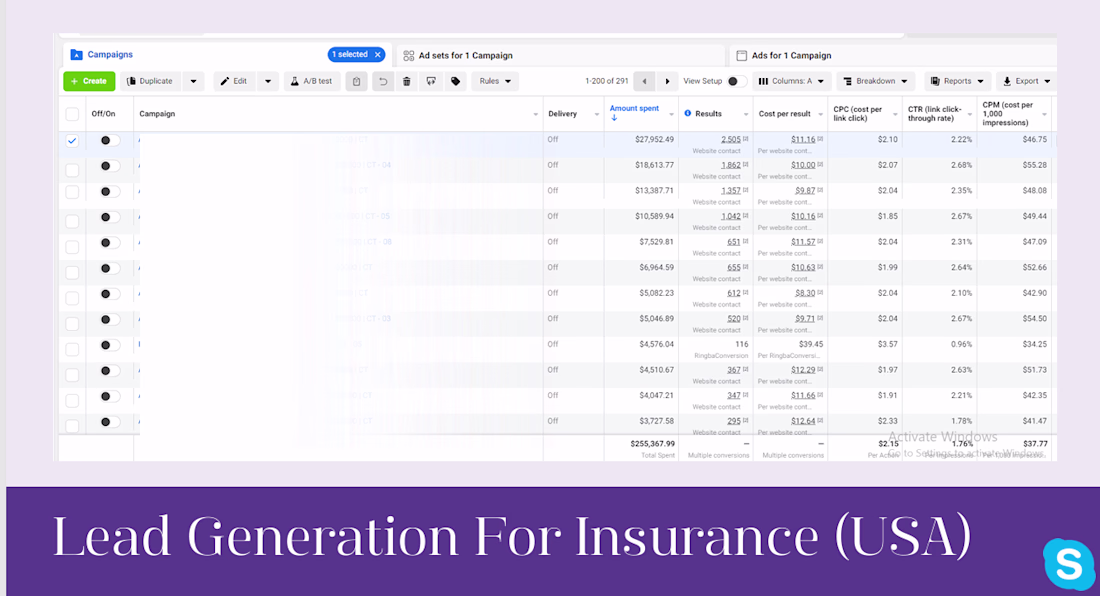This screenshot has width=1100, height=596.
Task: Click the Duplicate button
Action: click(150, 81)
